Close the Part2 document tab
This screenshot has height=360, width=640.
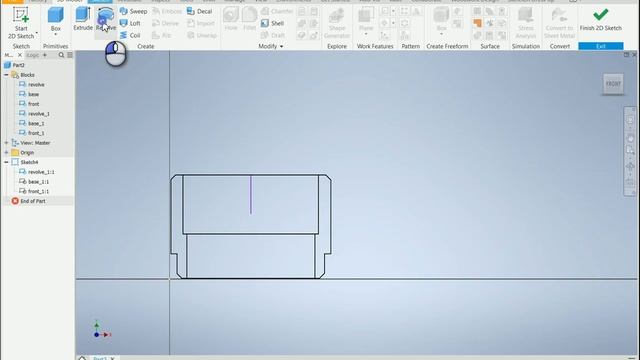pyautogui.click(x=113, y=358)
